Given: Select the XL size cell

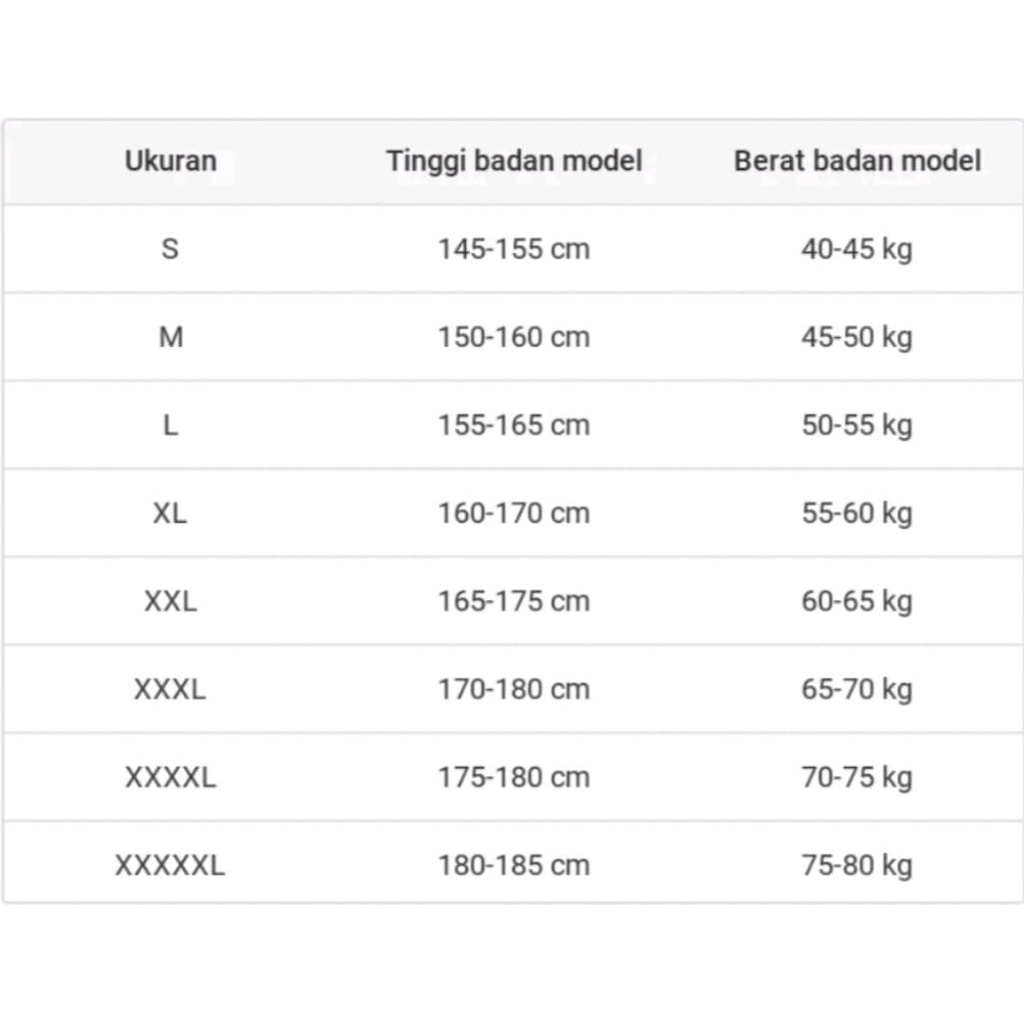Looking at the screenshot, I should [x=170, y=513].
